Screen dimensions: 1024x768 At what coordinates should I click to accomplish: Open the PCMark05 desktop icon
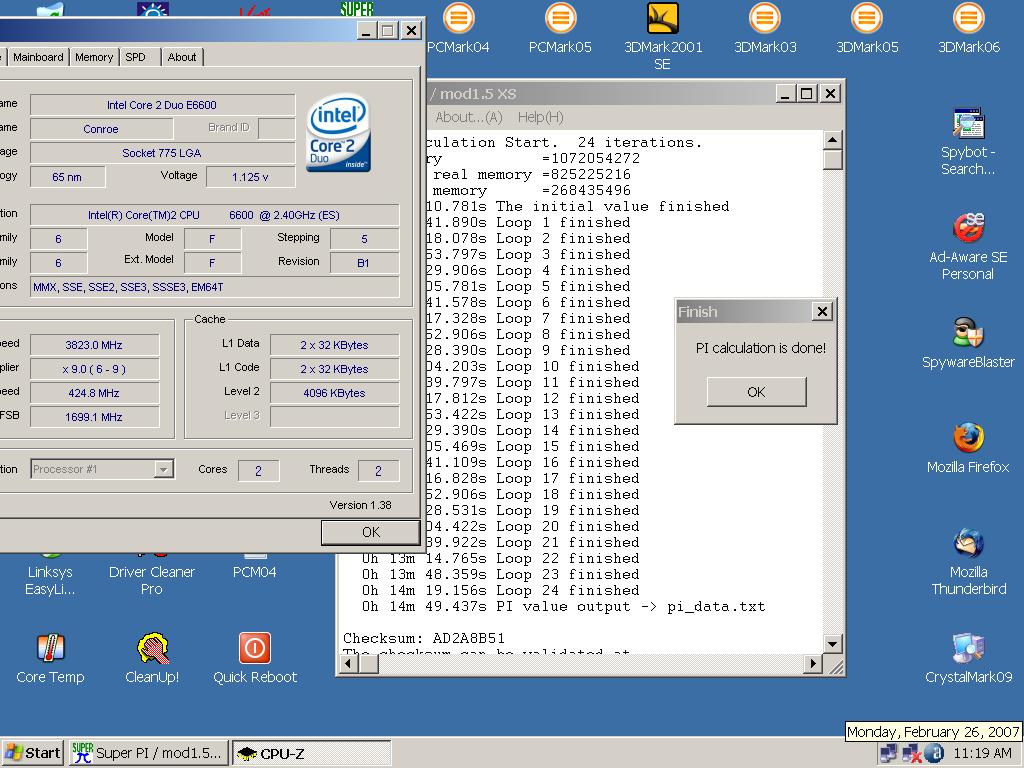[x=560, y=29]
